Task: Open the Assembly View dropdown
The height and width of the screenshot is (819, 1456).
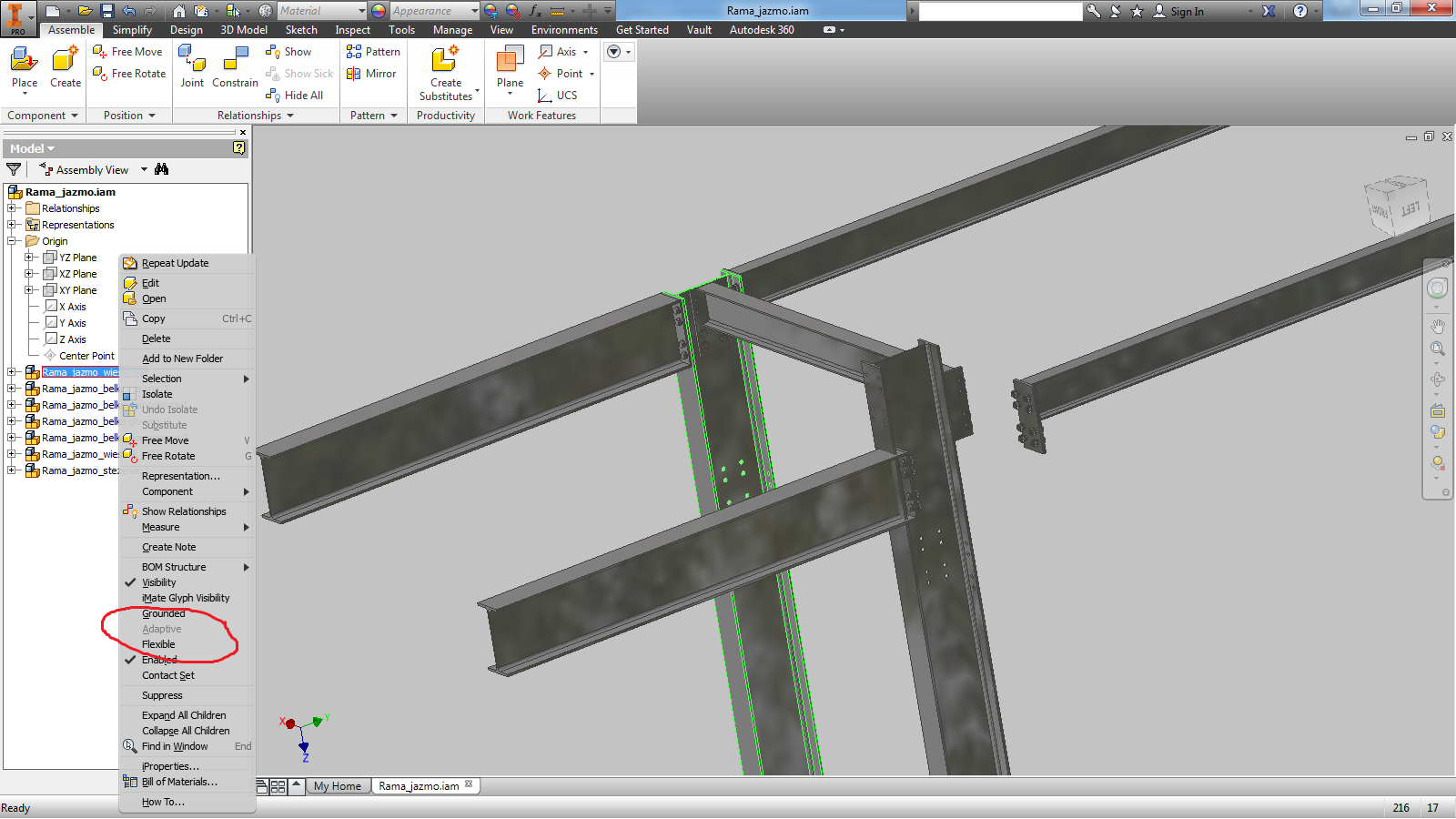Action: [144, 169]
